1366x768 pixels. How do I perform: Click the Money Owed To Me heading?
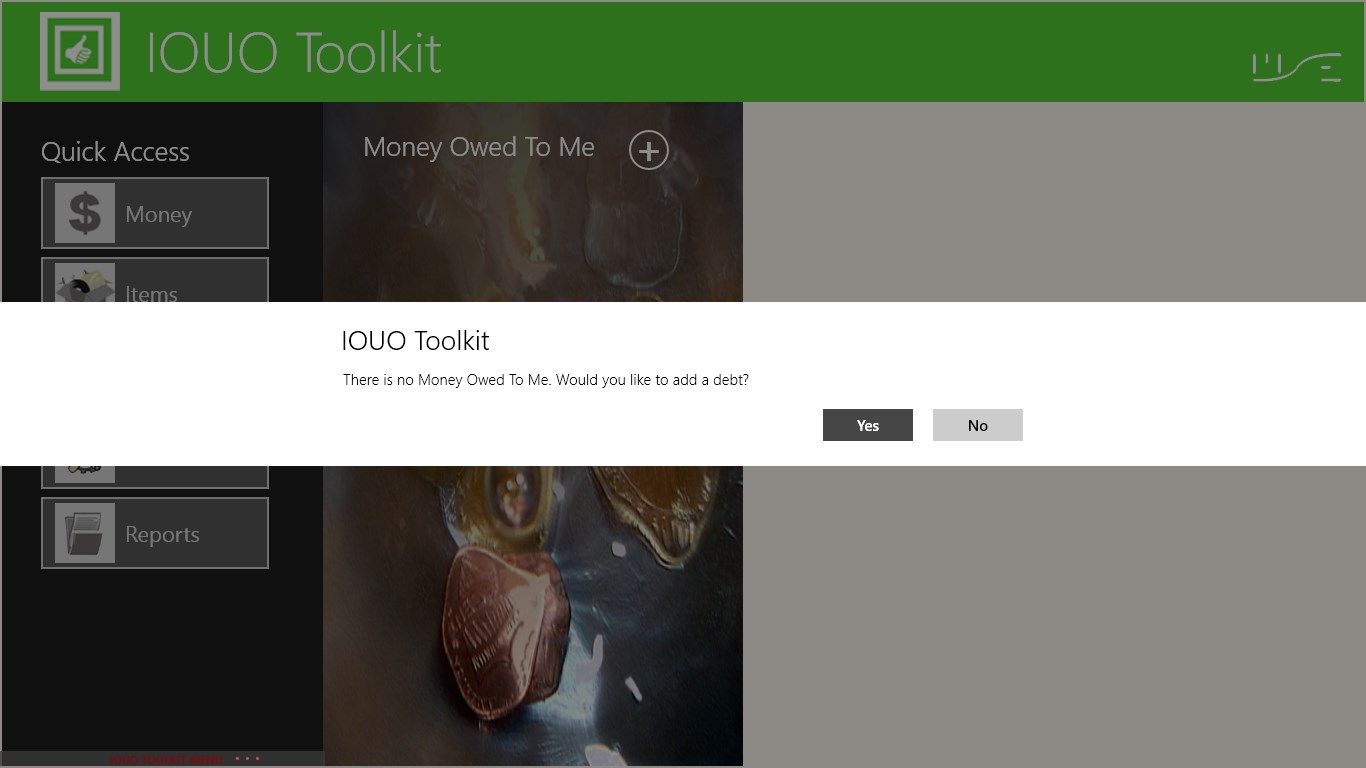[x=478, y=148]
